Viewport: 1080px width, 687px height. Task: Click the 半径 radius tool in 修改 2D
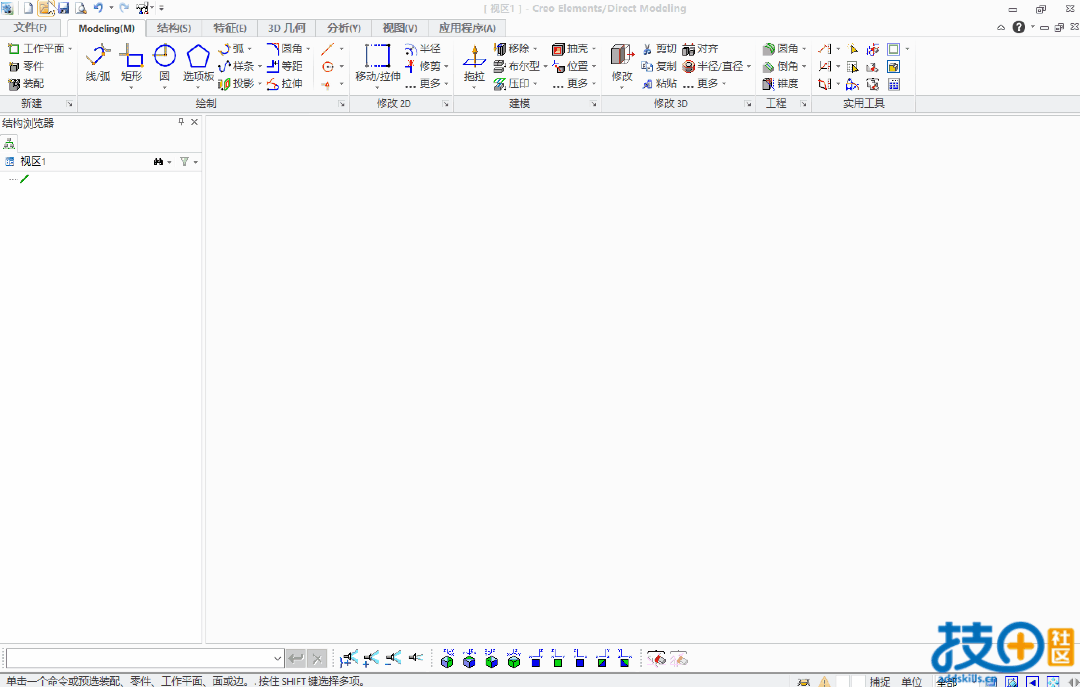[422, 49]
